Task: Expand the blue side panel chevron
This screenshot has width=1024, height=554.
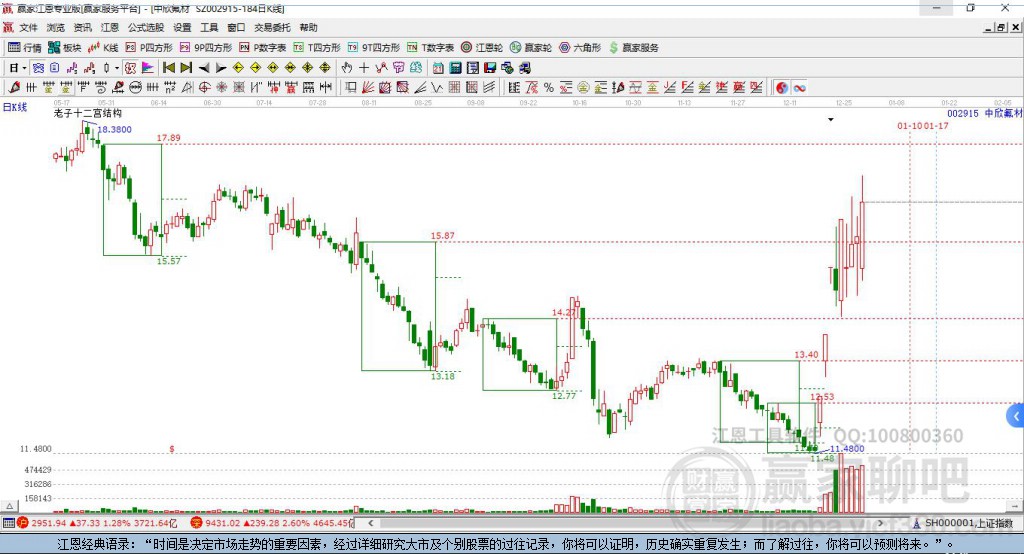Action: pos(1016,416)
